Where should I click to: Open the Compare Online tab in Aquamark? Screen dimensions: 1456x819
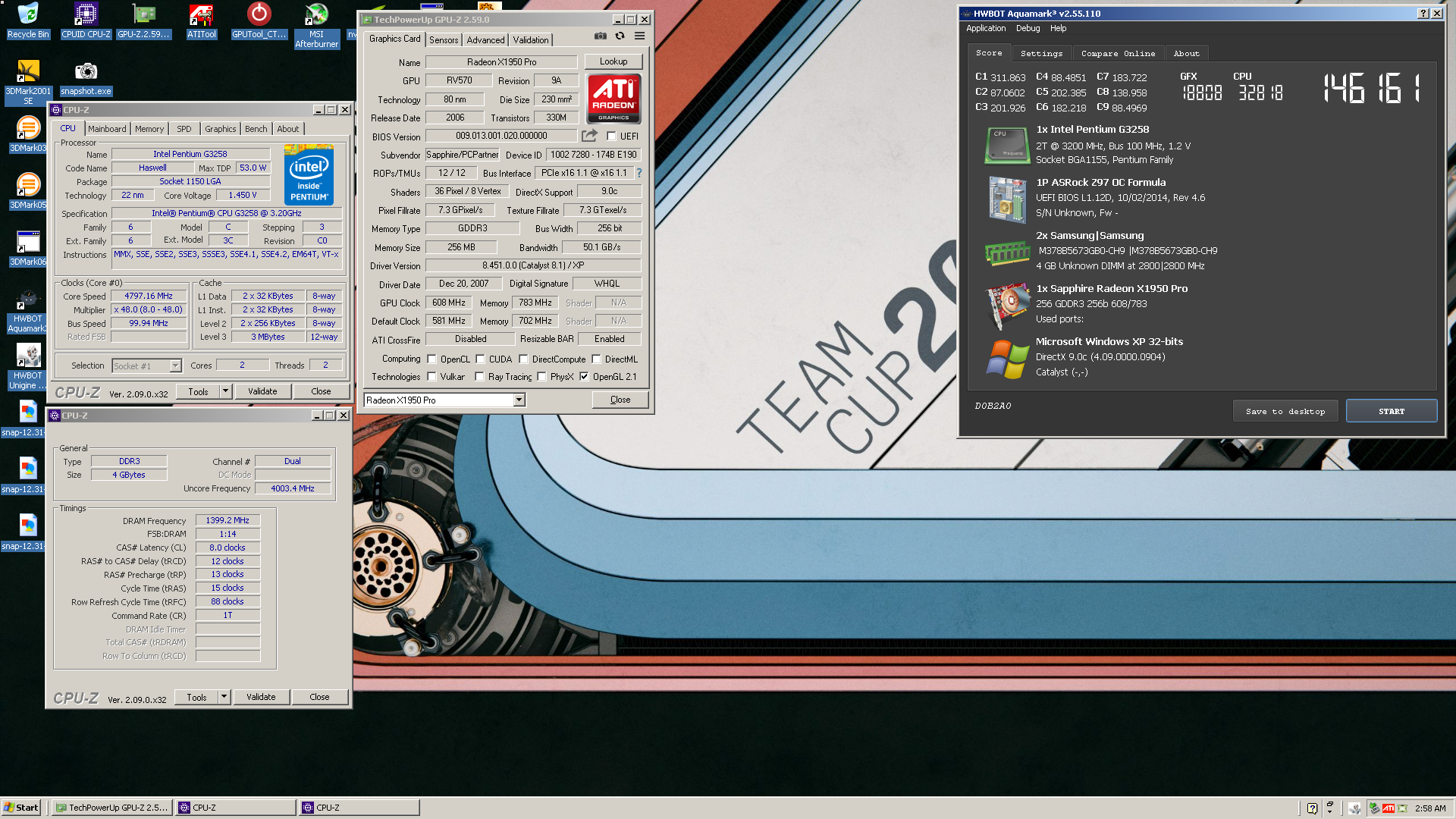[x=1118, y=54]
